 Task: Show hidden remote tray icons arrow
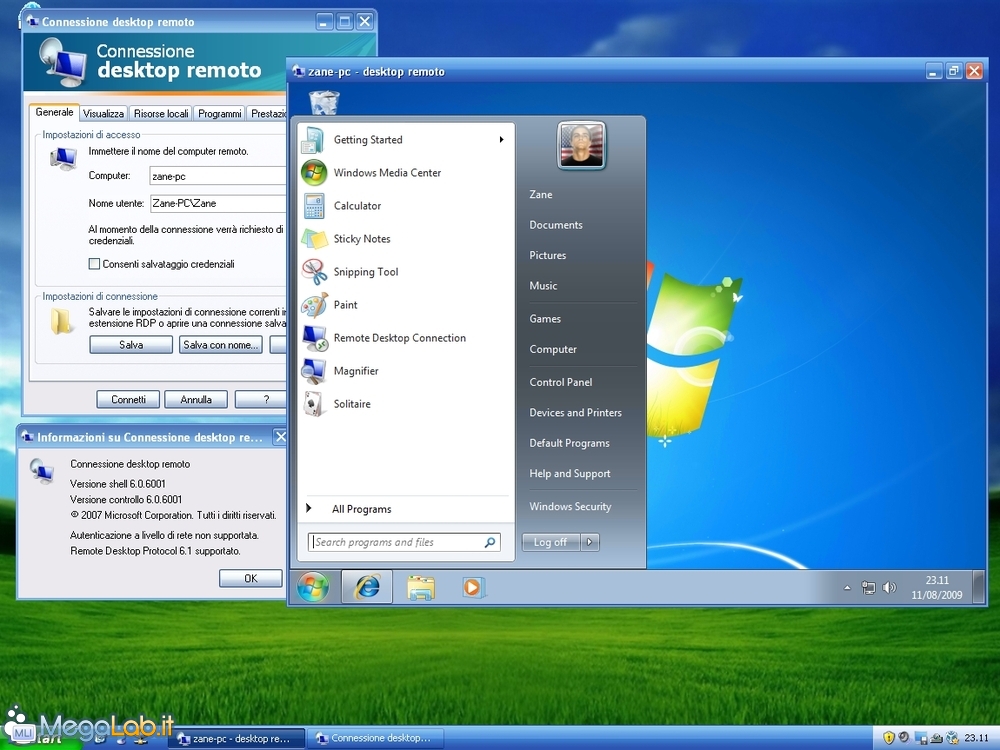point(847,587)
